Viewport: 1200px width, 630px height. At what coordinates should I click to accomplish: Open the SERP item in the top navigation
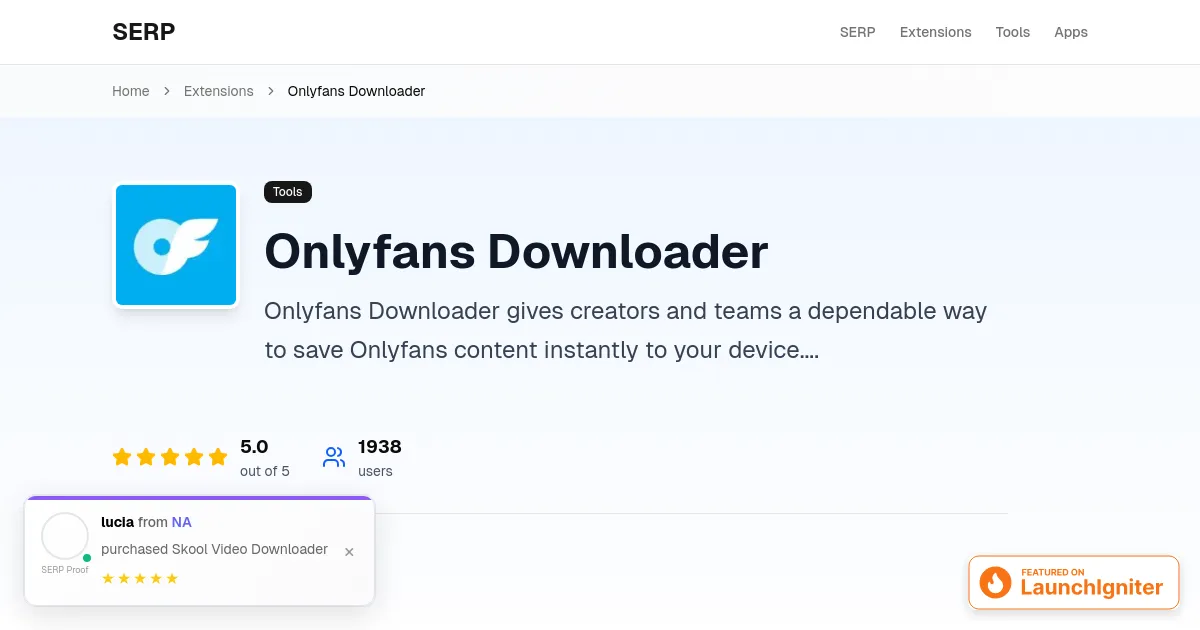[857, 32]
